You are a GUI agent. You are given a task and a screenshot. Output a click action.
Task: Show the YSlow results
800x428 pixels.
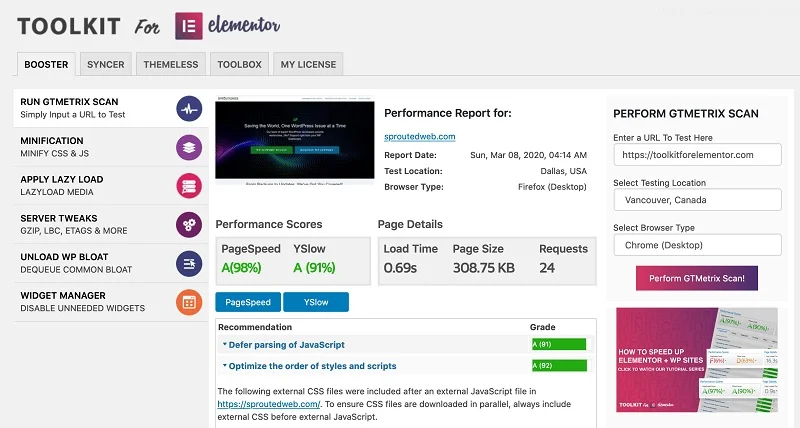point(315,302)
